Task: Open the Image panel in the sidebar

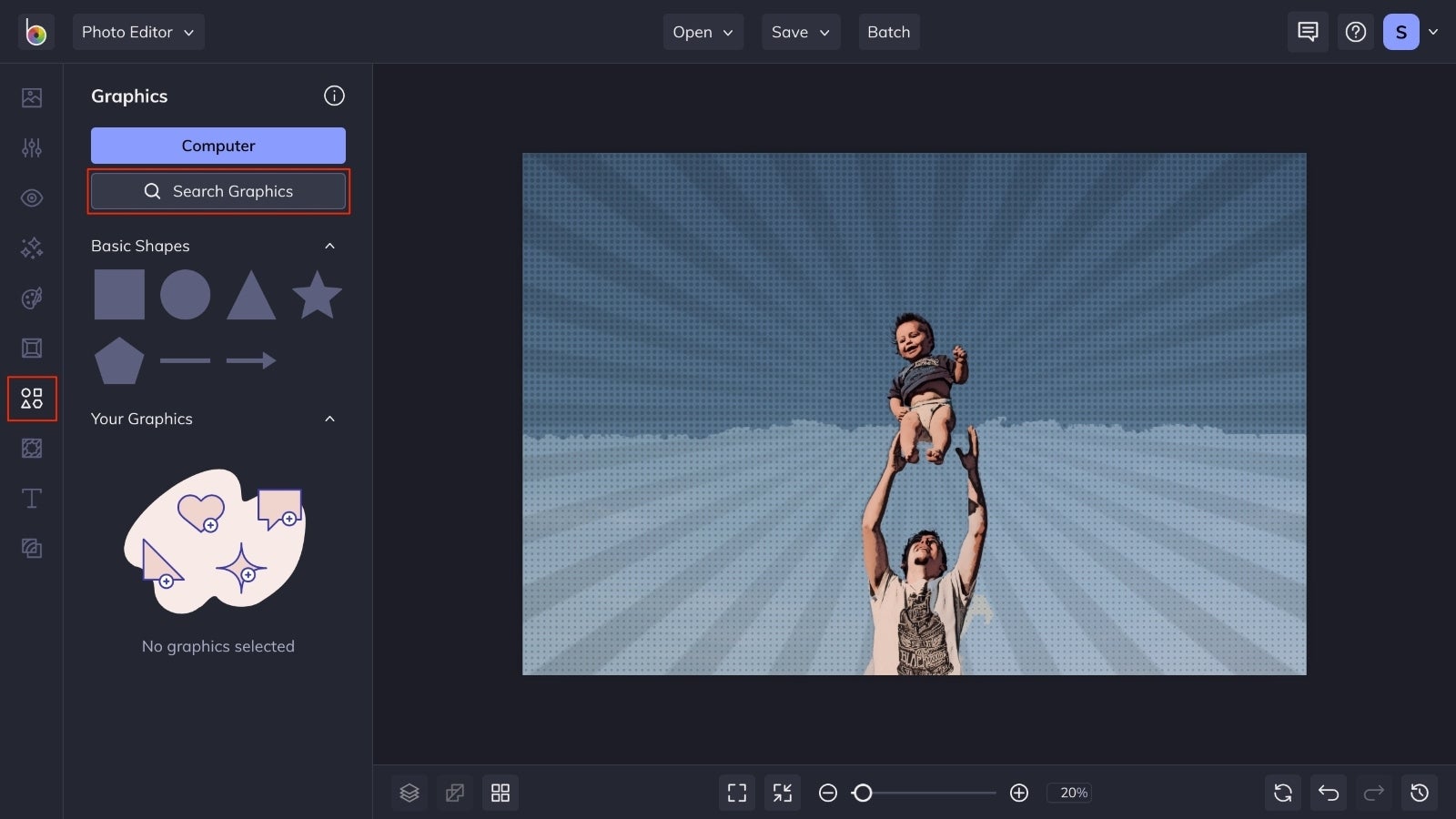Action: (x=31, y=97)
